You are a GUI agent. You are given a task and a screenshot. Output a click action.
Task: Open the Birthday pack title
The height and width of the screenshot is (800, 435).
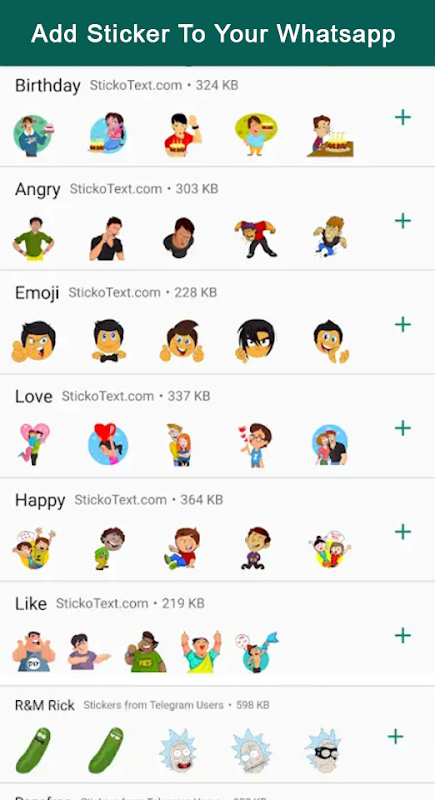click(47, 85)
